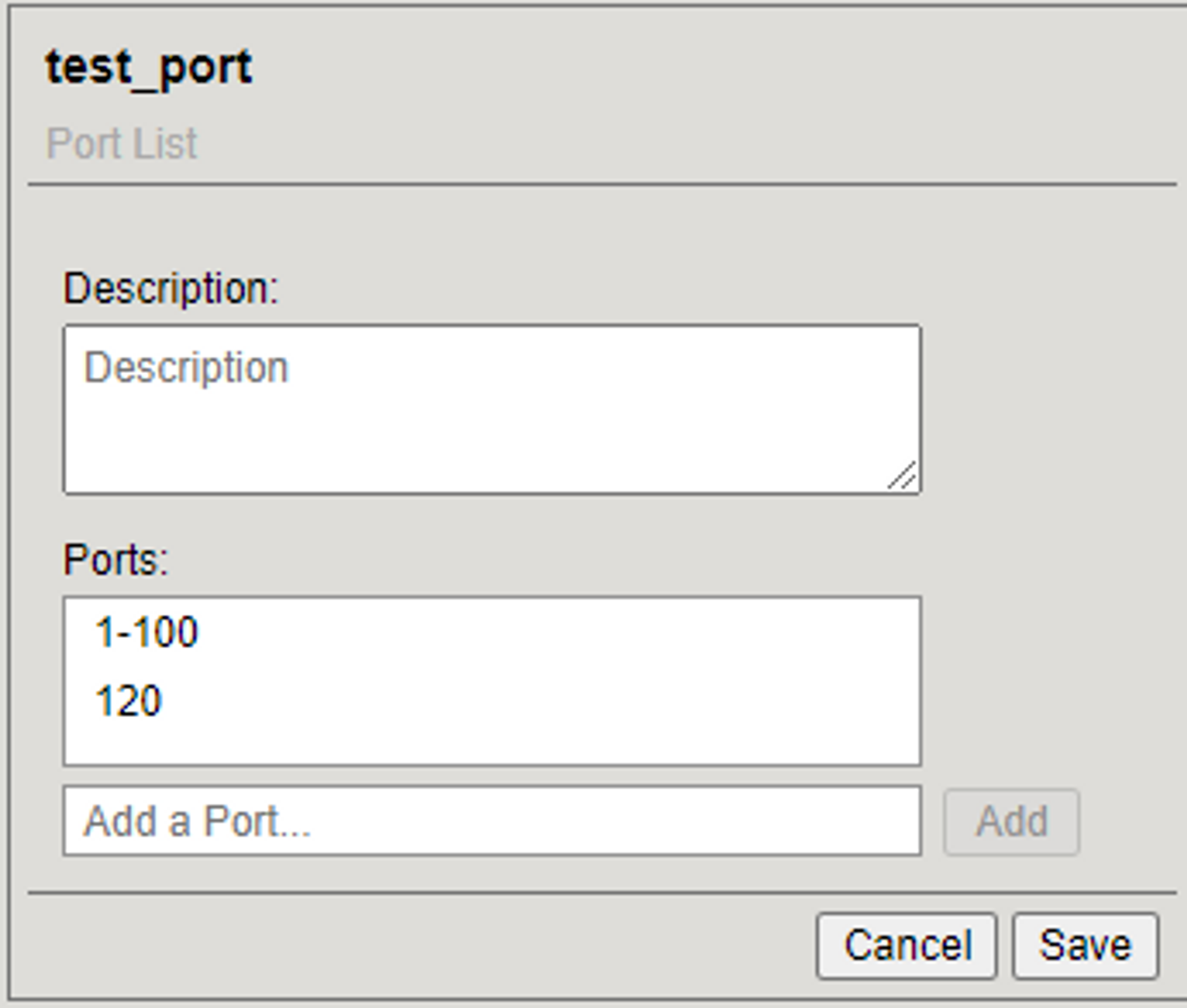Click inside the Description text area

492,409
